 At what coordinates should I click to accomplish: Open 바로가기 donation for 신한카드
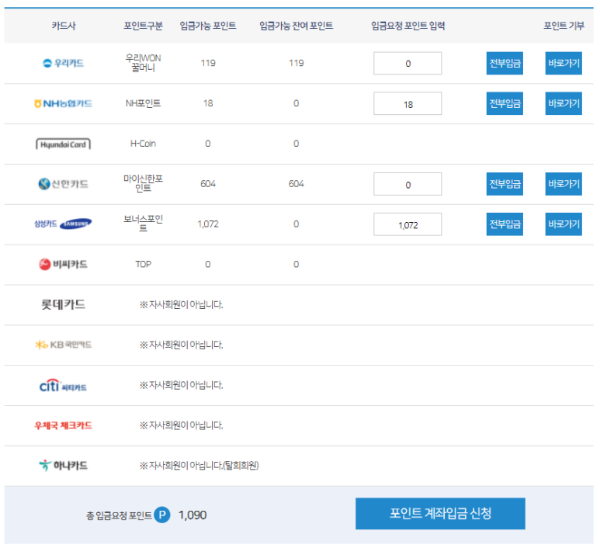click(x=564, y=184)
